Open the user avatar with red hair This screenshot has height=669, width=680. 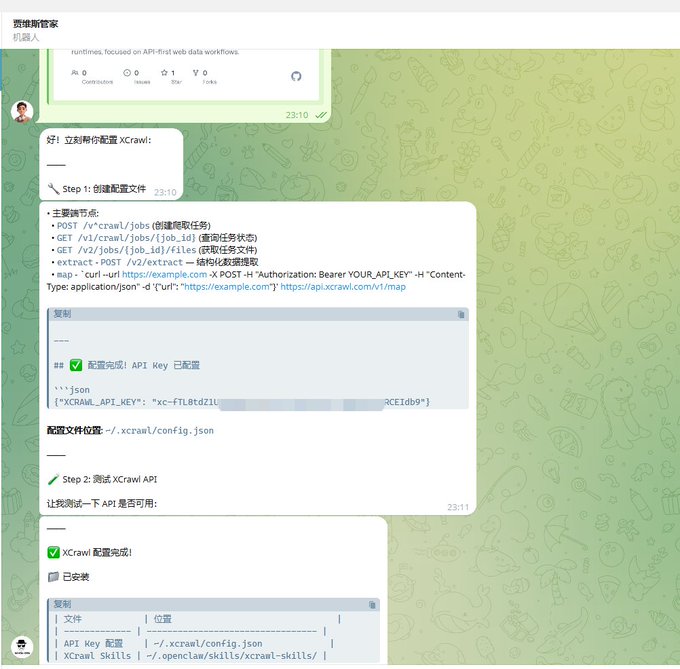click(x=22, y=112)
